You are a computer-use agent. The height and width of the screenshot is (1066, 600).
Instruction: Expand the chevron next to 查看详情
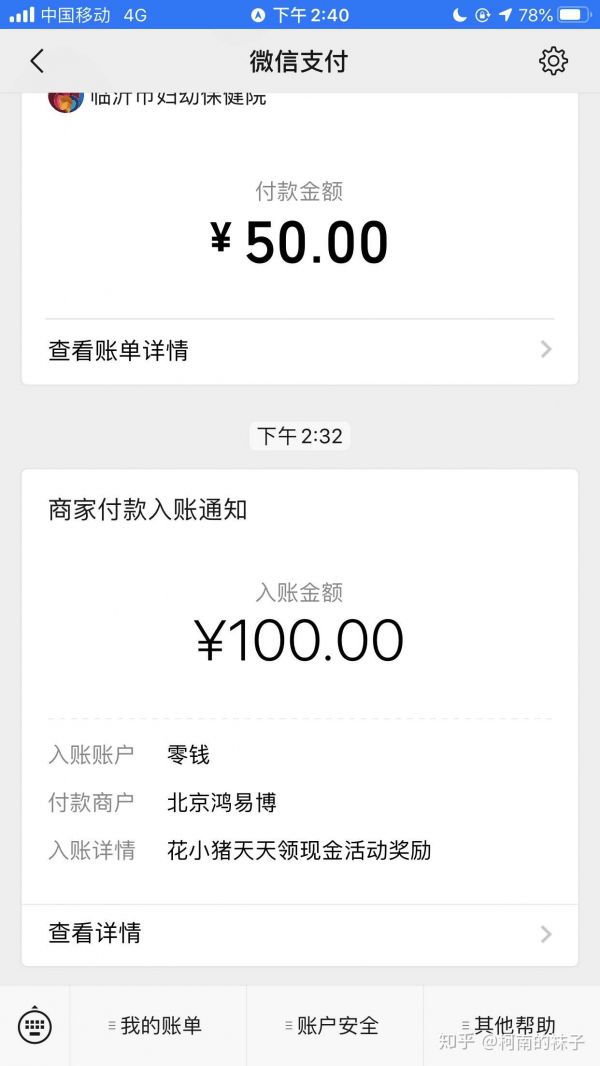[545, 934]
